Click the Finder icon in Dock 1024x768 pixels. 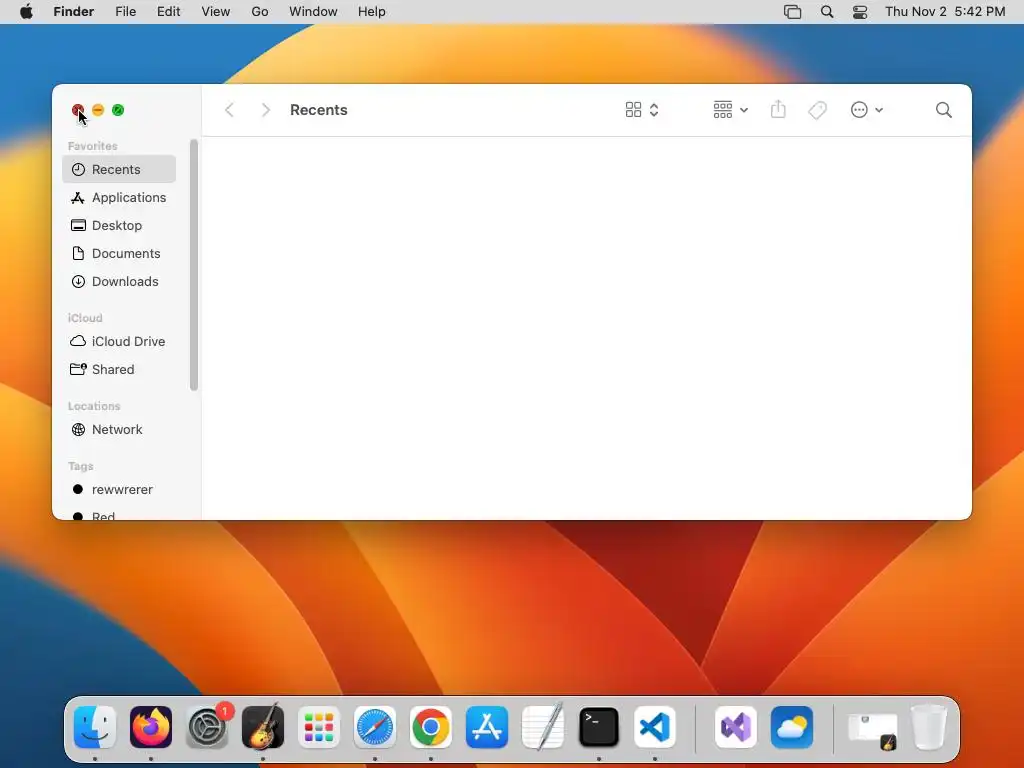95,727
